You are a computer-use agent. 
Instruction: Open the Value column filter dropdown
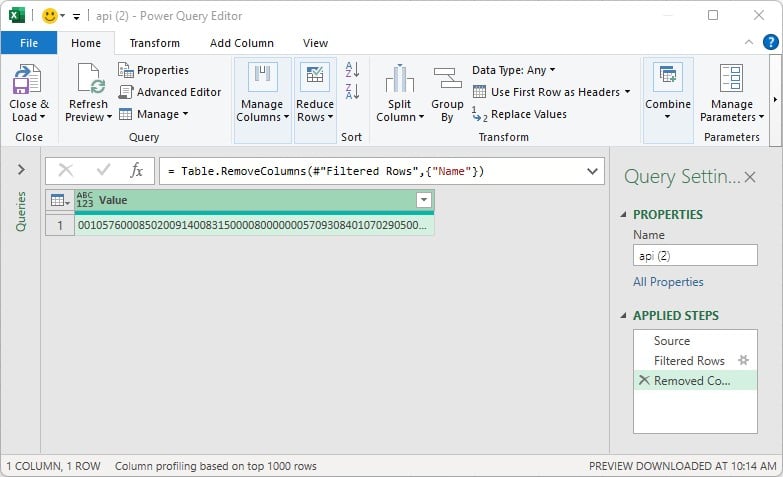(423, 200)
